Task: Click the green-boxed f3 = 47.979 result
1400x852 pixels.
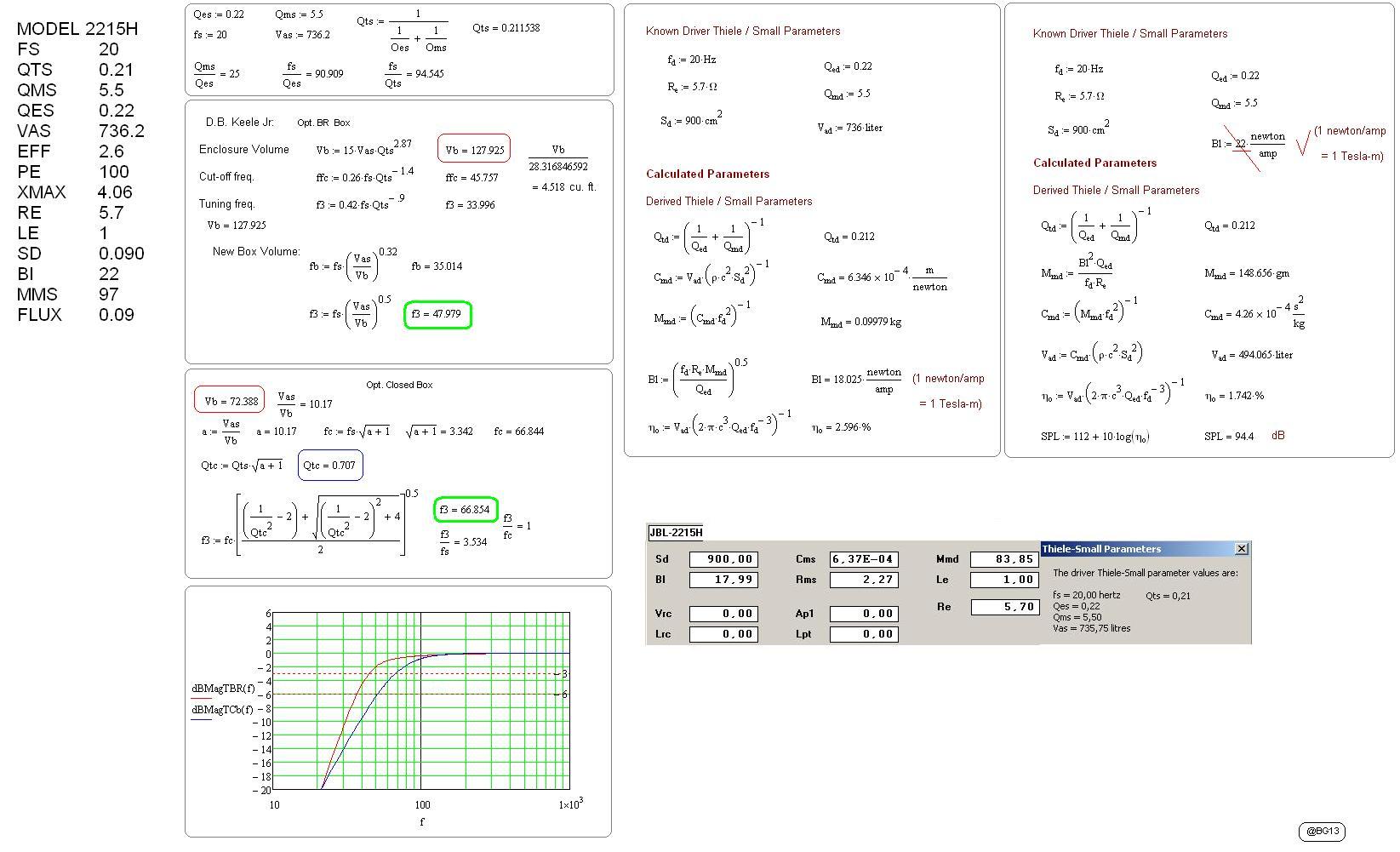Action: (437, 314)
